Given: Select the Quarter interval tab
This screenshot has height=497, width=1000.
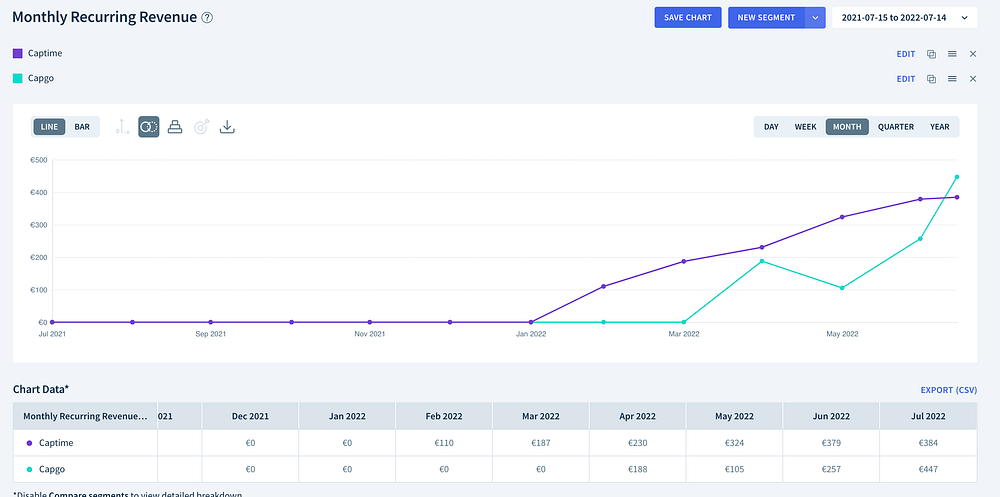Looking at the screenshot, I should click(x=896, y=127).
